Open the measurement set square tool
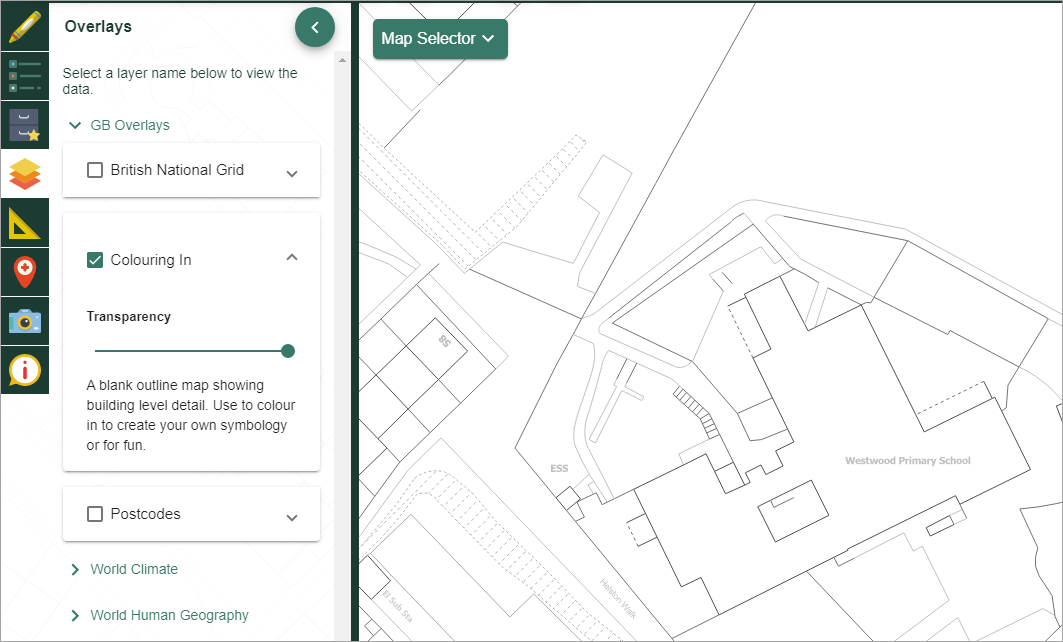This screenshot has width=1063, height=642. [24, 223]
